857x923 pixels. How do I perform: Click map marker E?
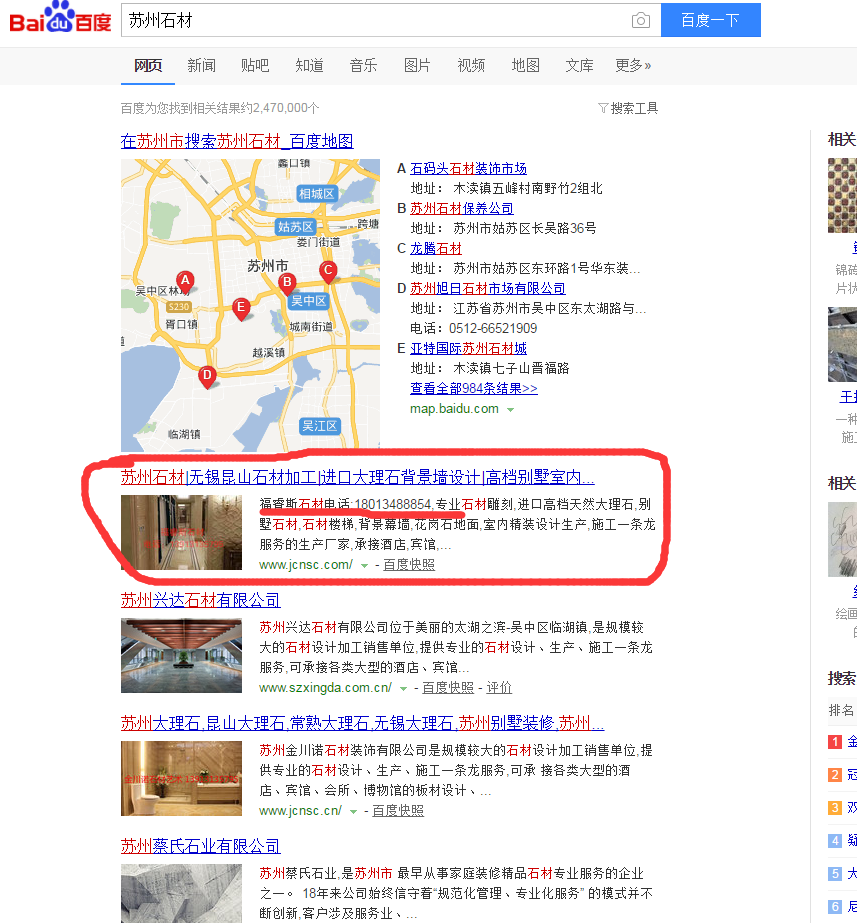241,308
